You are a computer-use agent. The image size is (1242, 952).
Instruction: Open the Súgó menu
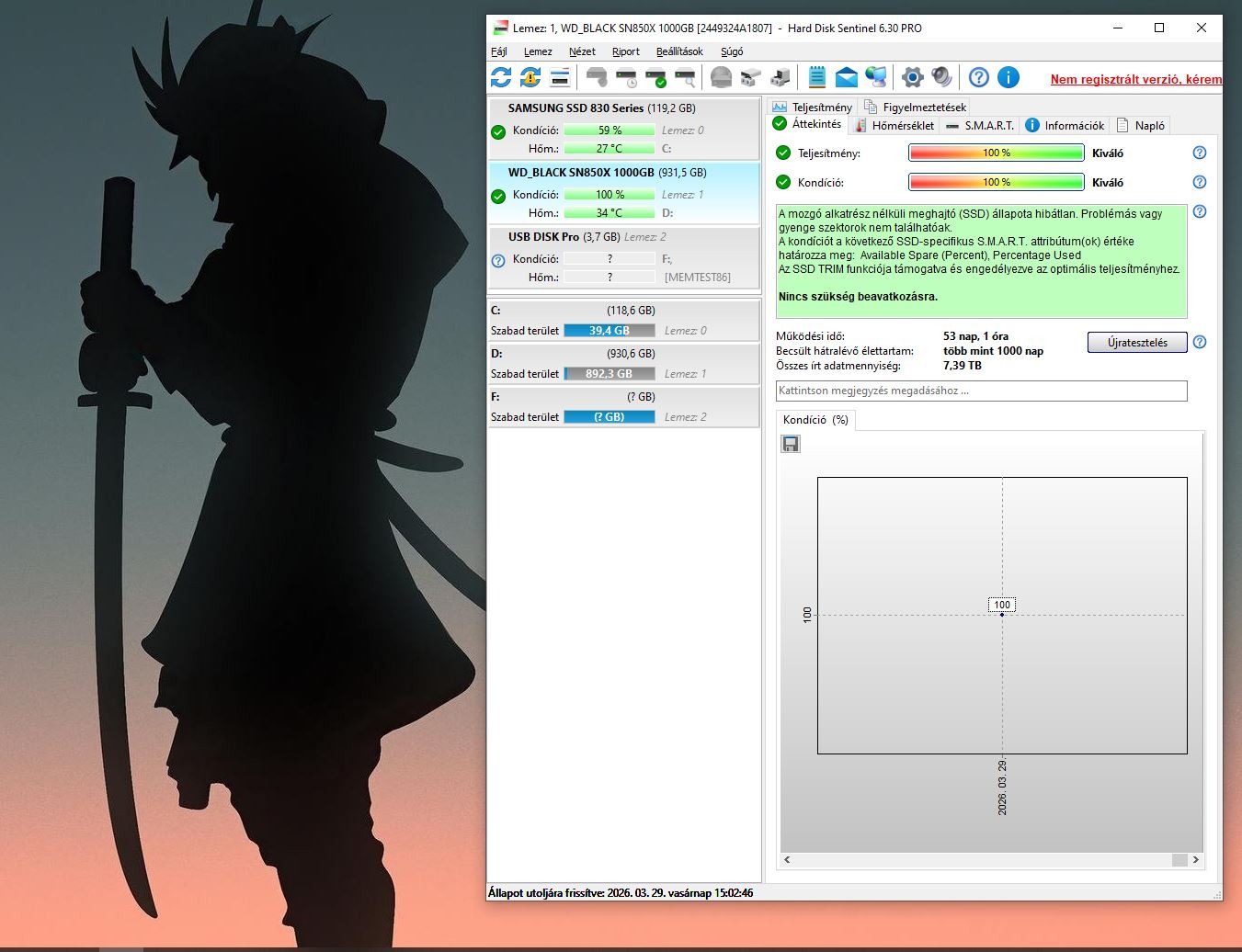click(x=732, y=51)
